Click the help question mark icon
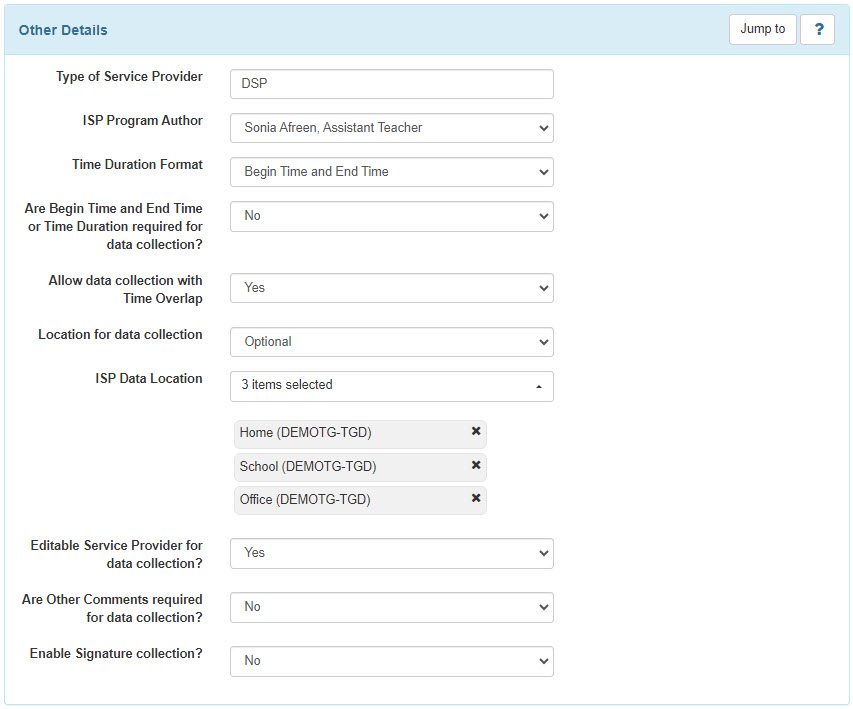 coord(817,29)
